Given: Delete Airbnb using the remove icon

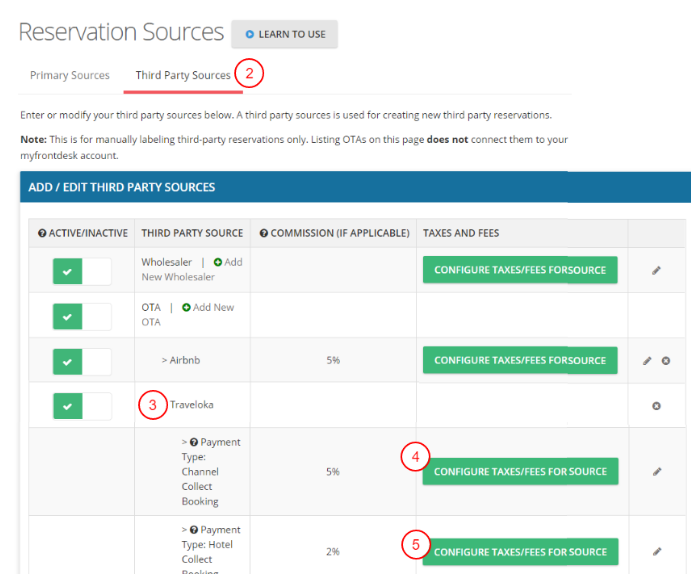Looking at the screenshot, I should click(665, 361).
